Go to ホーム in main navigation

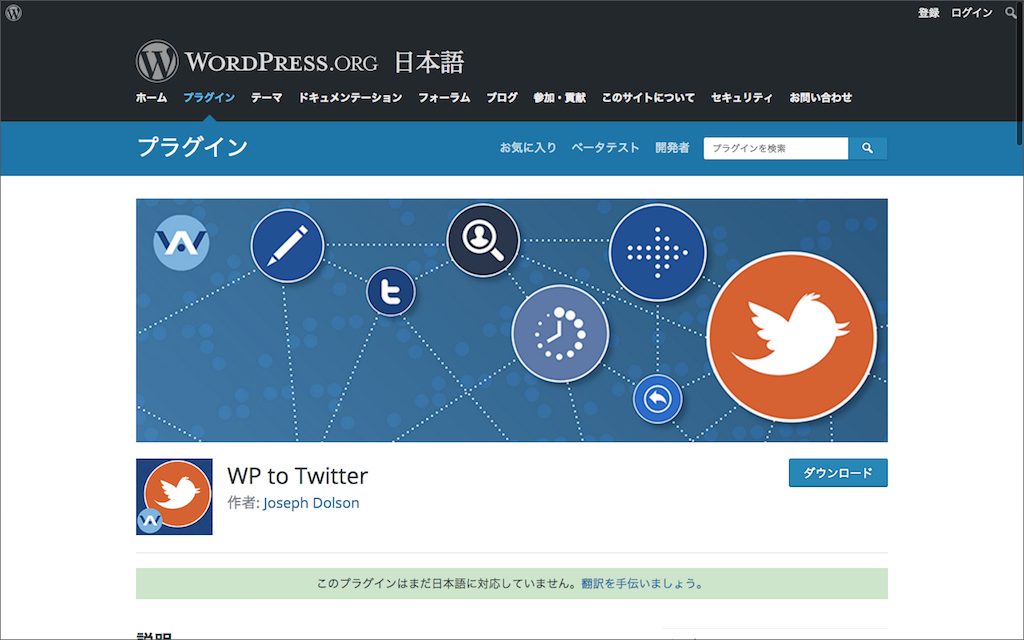coord(152,98)
